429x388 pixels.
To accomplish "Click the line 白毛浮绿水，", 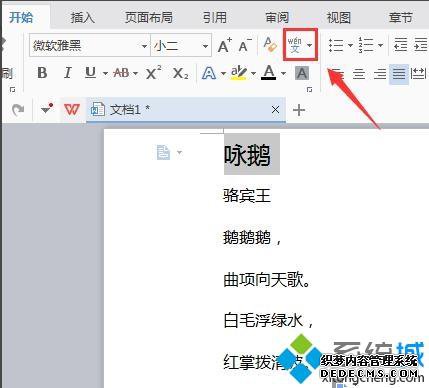I will [x=268, y=320].
